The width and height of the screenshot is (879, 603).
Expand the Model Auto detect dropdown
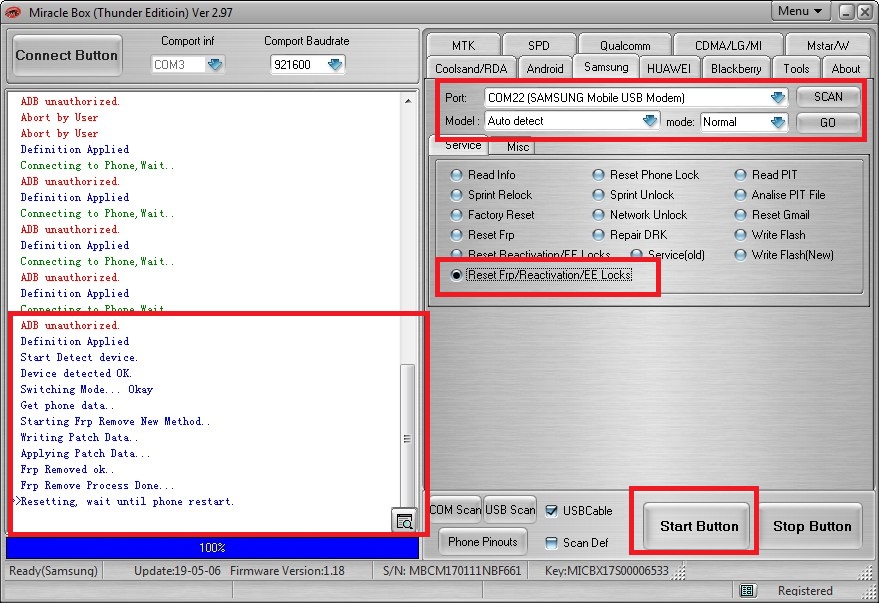click(x=649, y=120)
